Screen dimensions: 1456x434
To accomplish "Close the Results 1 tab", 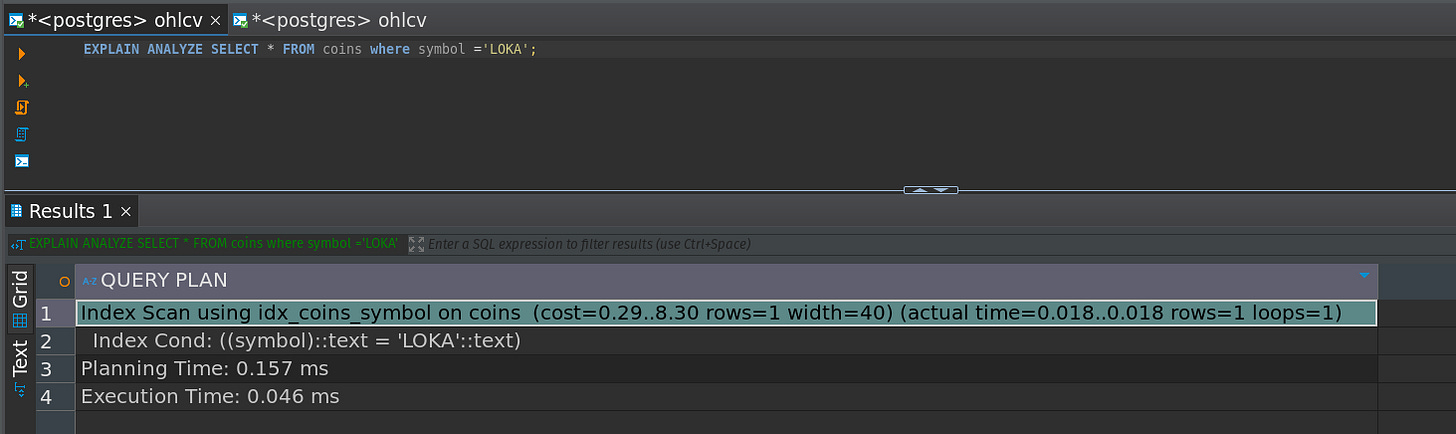I will (126, 212).
